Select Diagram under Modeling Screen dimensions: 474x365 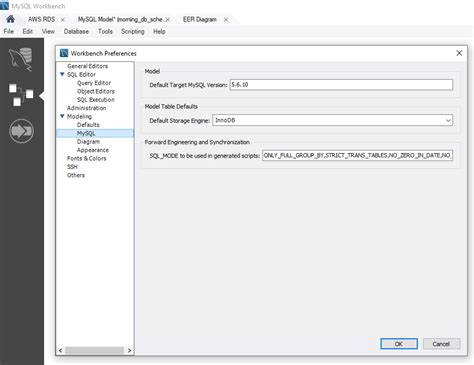pos(88,142)
